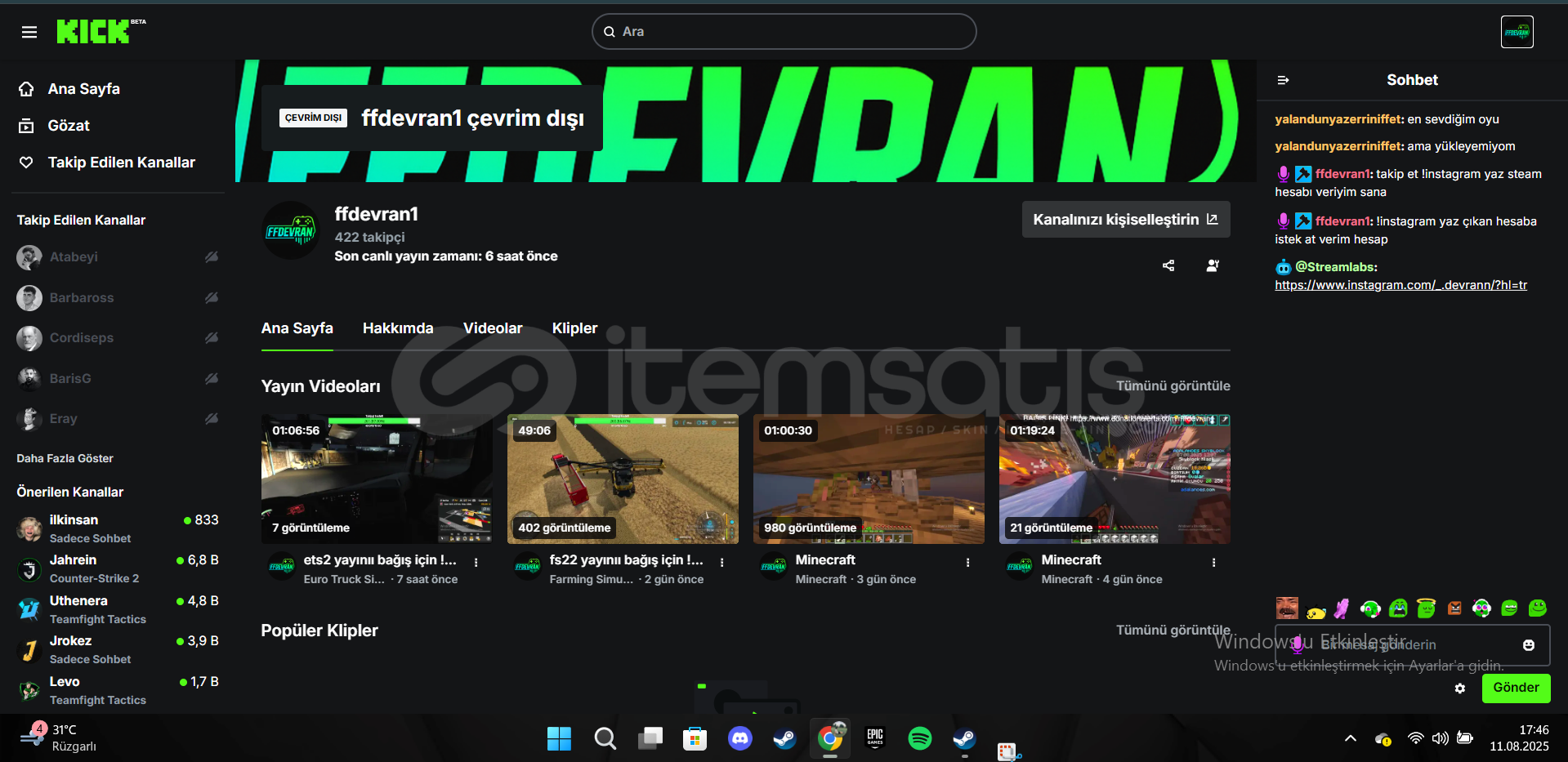Open Atabeyi followed channel

[74, 257]
